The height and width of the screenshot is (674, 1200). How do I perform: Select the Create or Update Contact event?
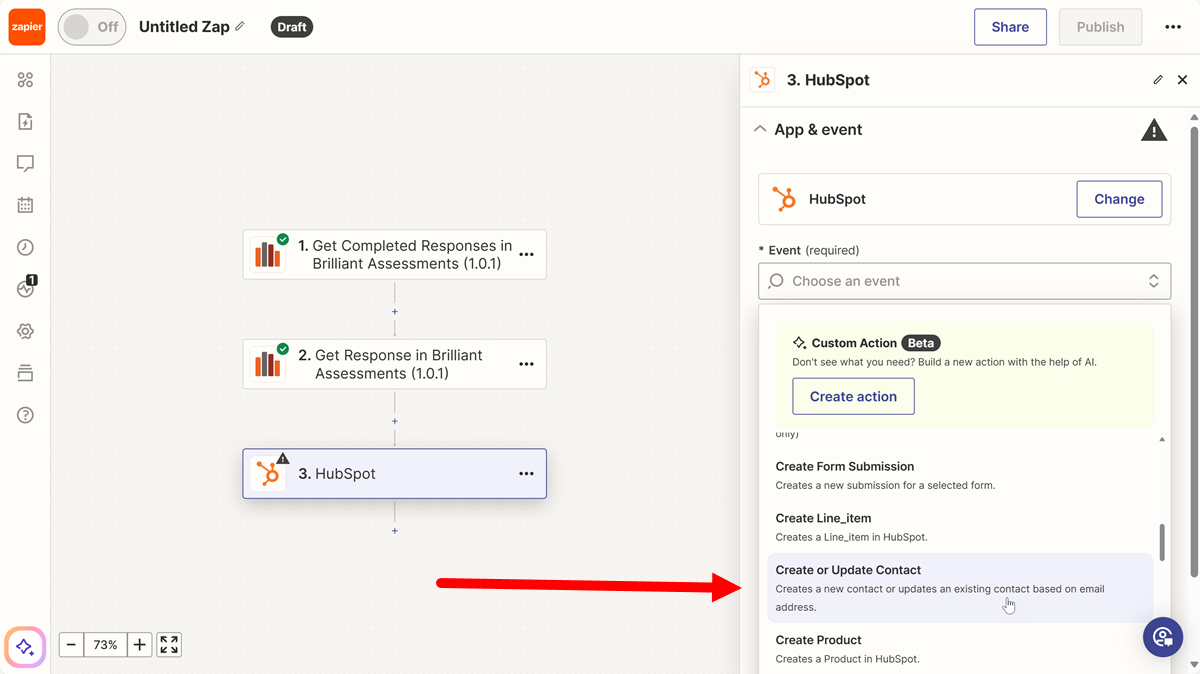848,569
